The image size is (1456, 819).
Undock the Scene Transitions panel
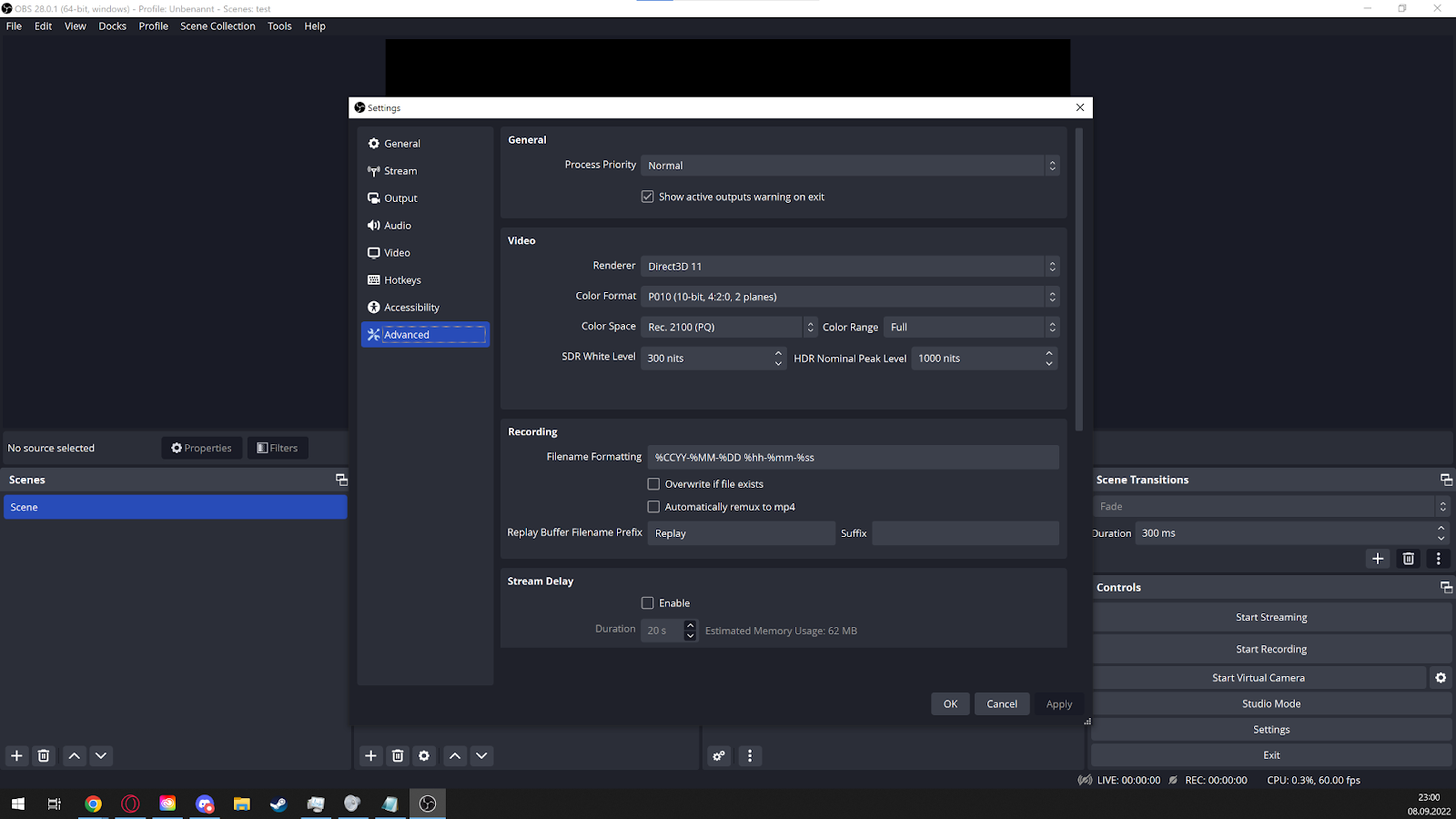pyautogui.click(x=1446, y=480)
